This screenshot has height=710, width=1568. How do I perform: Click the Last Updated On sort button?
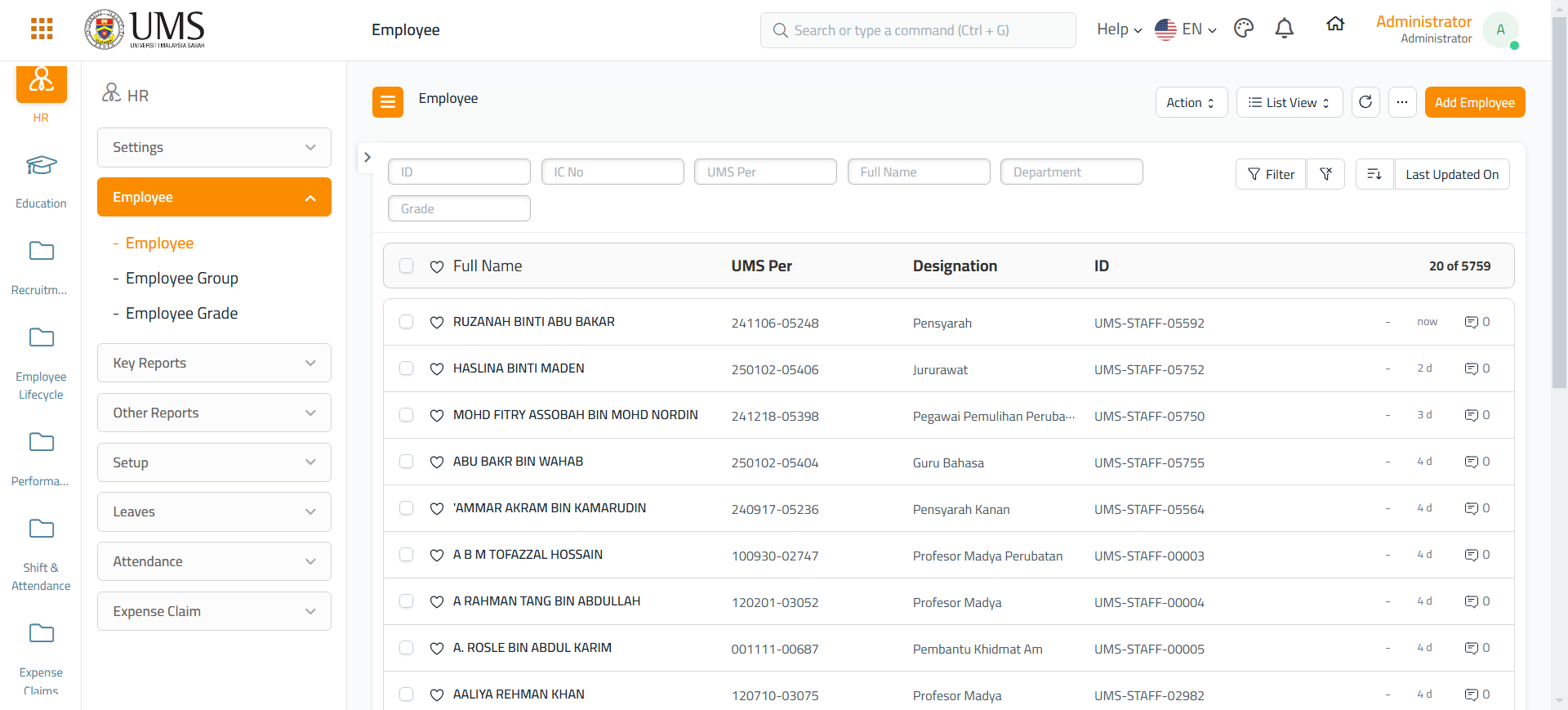point(1452,174)
